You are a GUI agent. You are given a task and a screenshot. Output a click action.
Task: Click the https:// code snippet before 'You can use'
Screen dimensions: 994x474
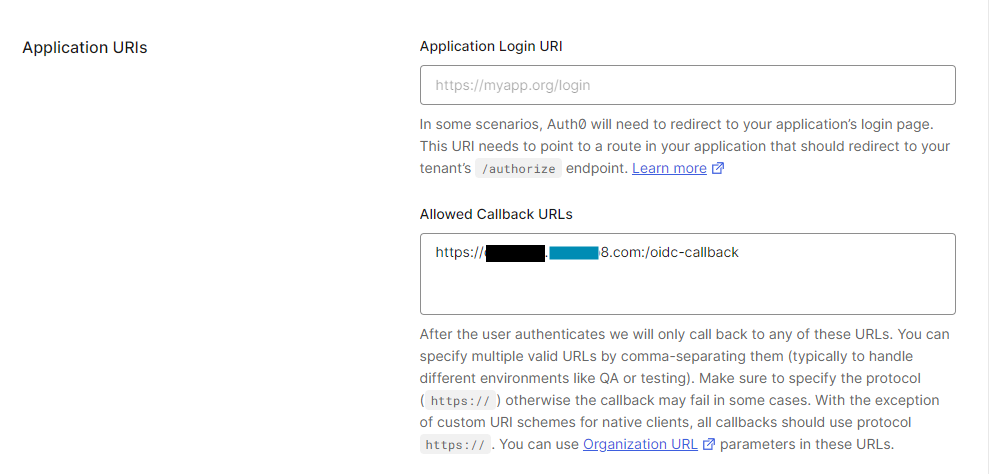point(456,445)
